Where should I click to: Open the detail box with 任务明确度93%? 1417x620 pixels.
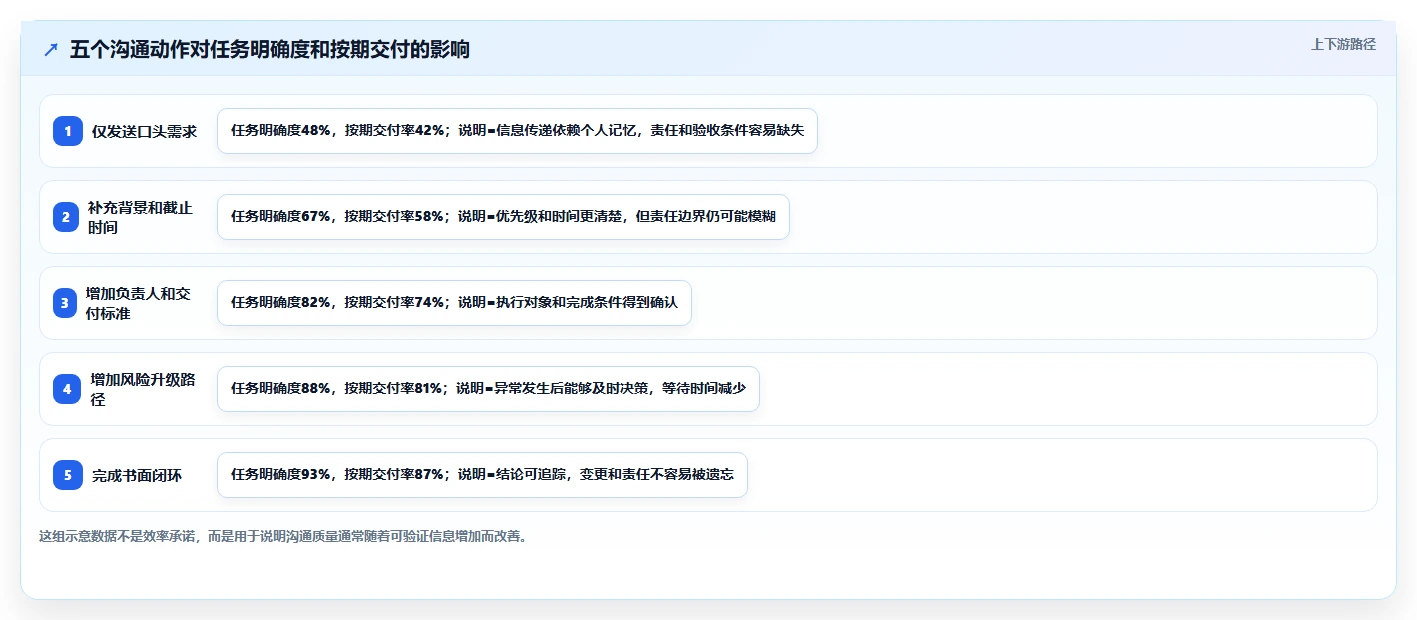point(482,475)
